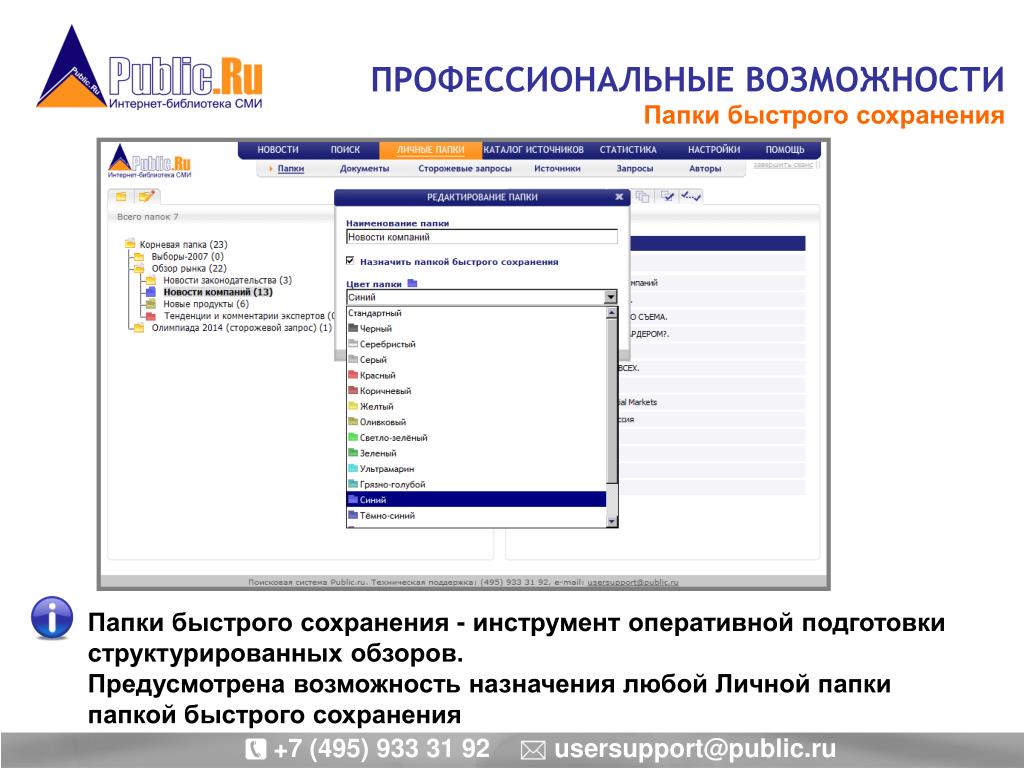The image size is (1024, 768).
Task: Click the single-checkmark select icon
Action: pos(667,196)
